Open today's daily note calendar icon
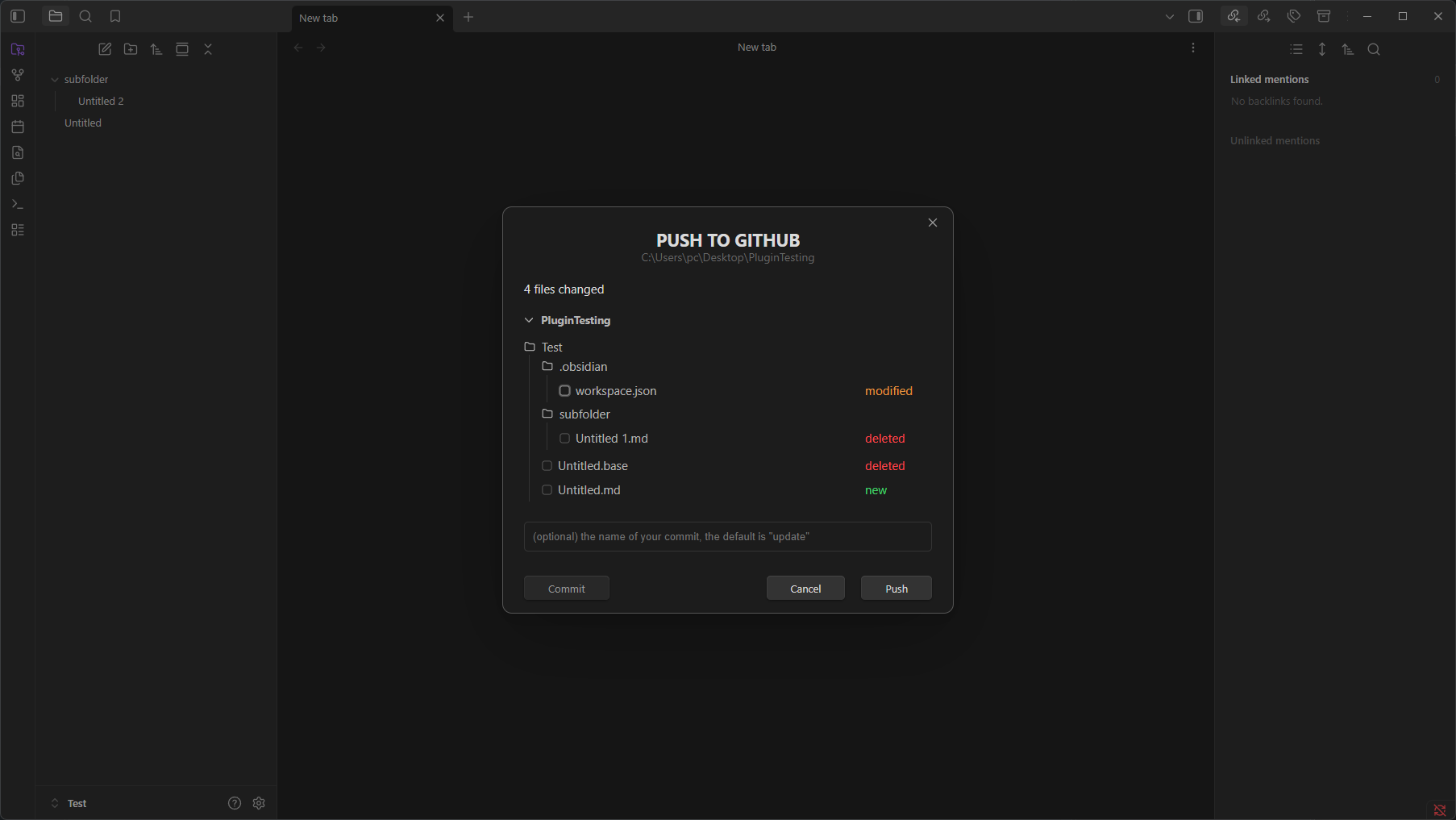Screen dimensions: 1456x820 pyautogui.click(x=18, y=127)
